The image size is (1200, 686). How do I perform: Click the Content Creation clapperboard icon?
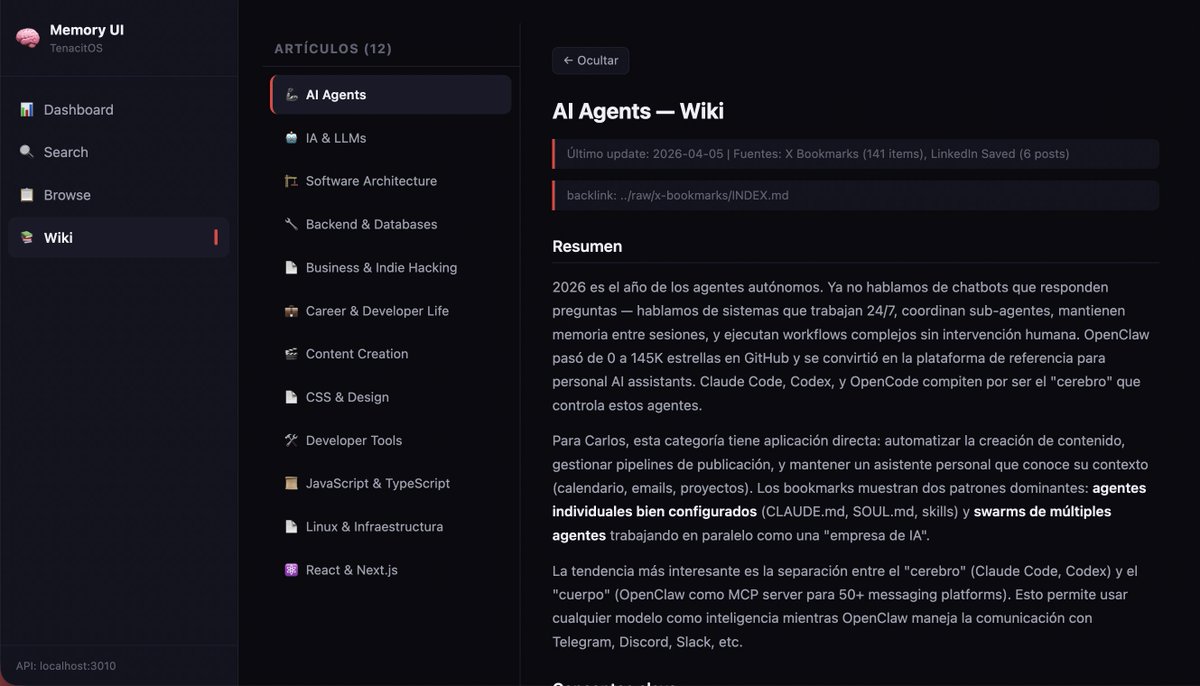(291, 354)
